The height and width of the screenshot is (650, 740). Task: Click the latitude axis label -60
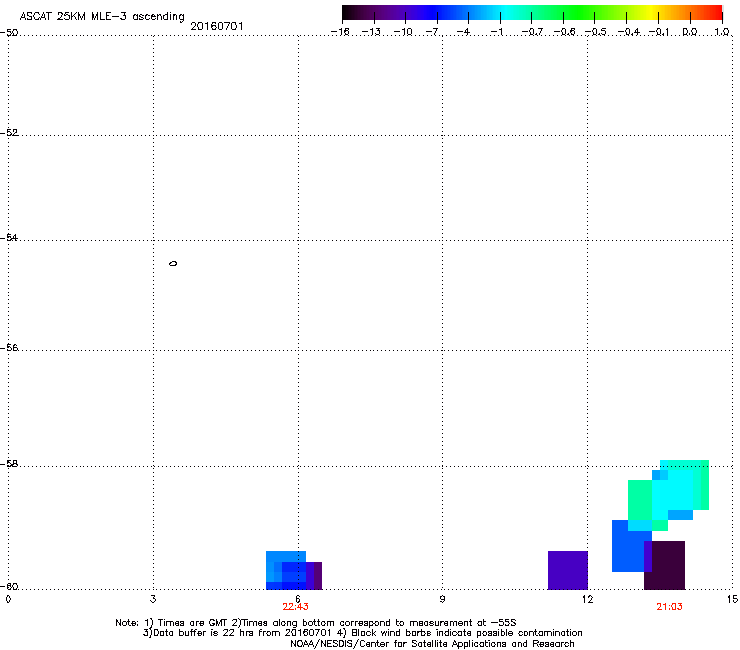pyautogui.click(x=9, y=586)
